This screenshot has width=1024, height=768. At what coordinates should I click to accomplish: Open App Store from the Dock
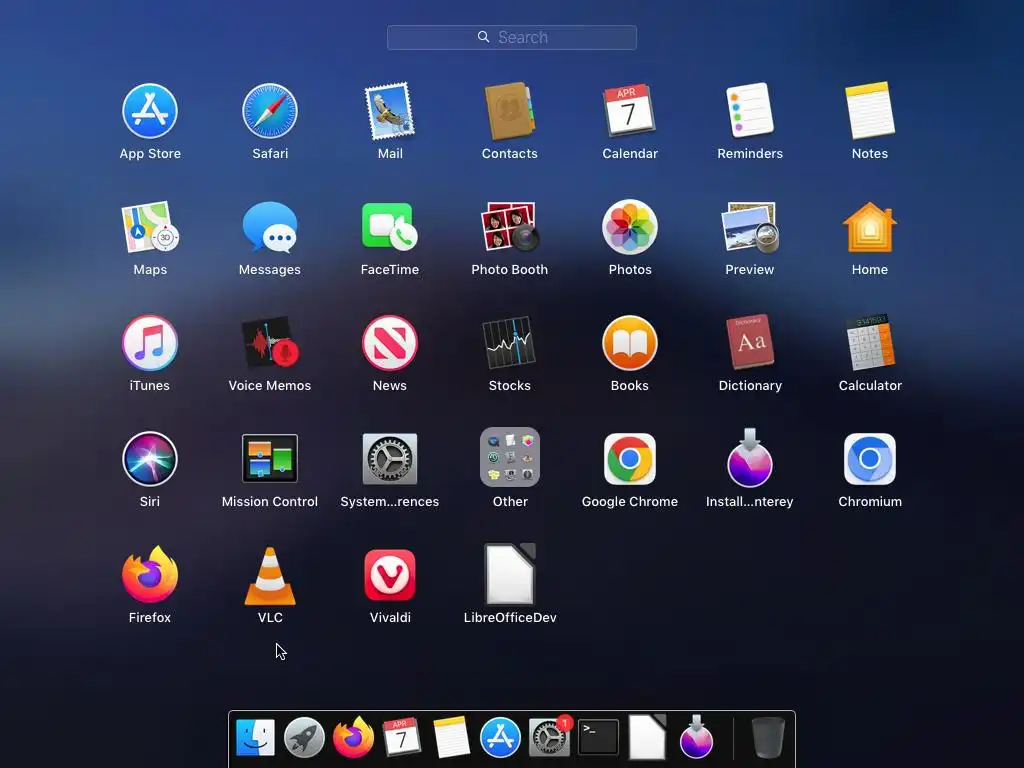point(500,737)
